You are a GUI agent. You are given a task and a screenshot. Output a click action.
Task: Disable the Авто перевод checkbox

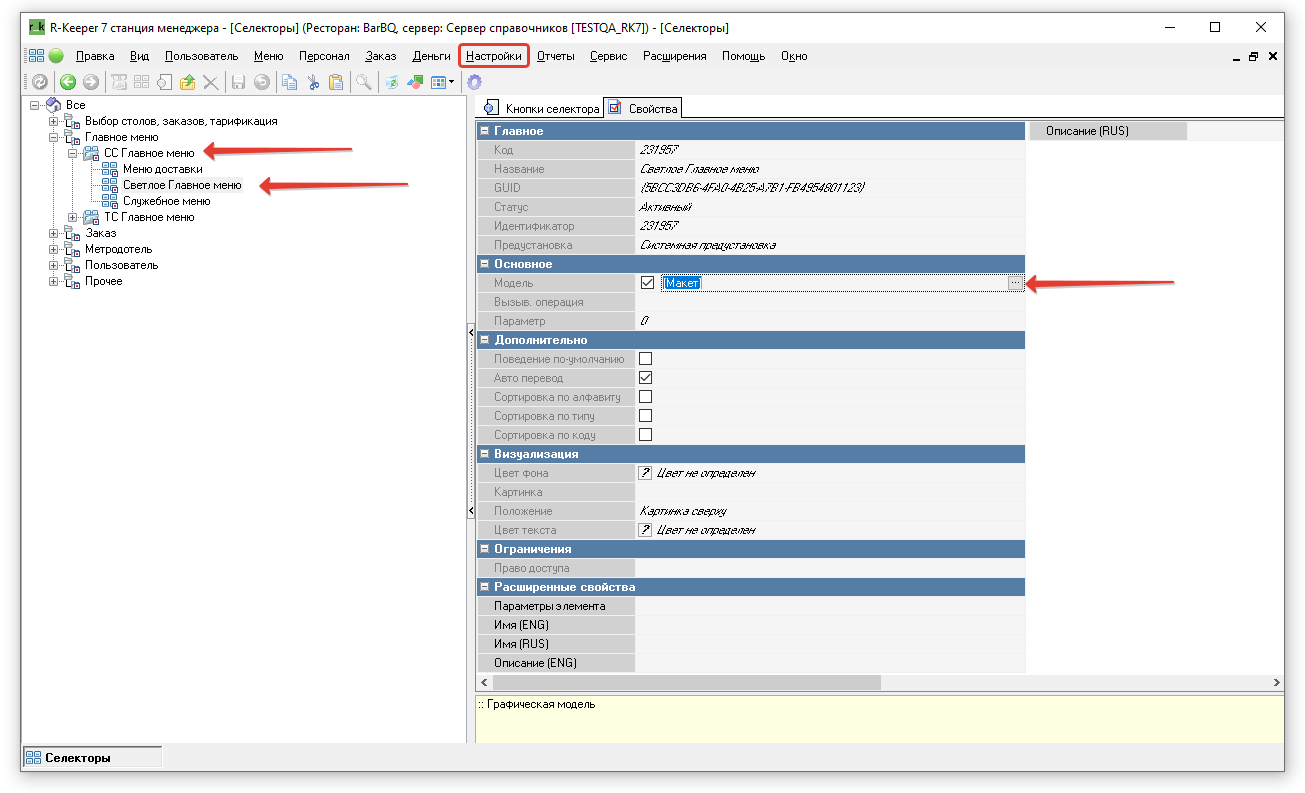pyautogui.click(x=646, y=378)
